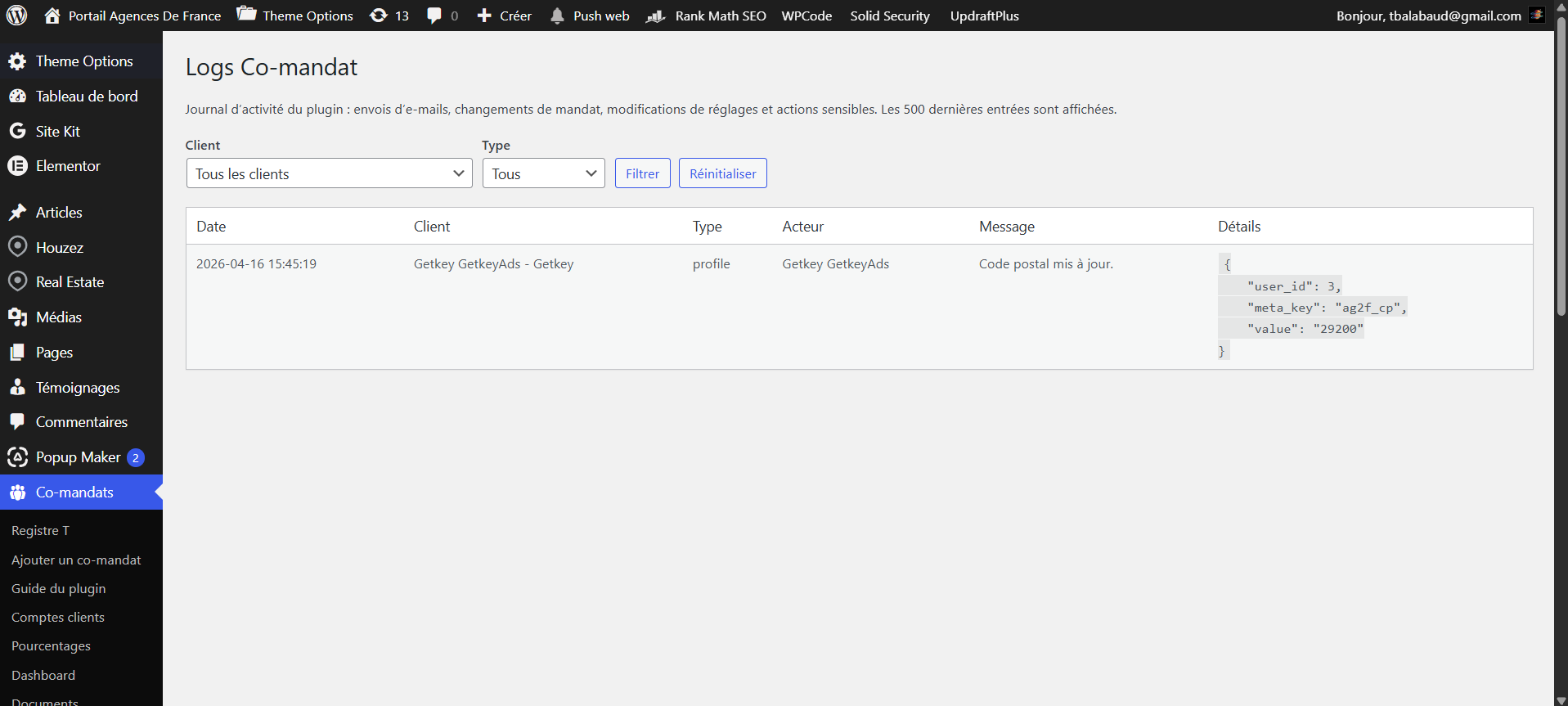Click the plus icon next to Créer
The image size is (1568, 706).
pos(484,16)
